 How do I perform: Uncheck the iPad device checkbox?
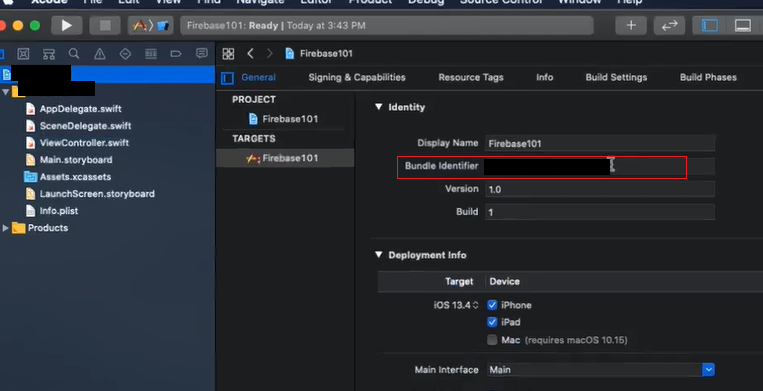[492, 322]
